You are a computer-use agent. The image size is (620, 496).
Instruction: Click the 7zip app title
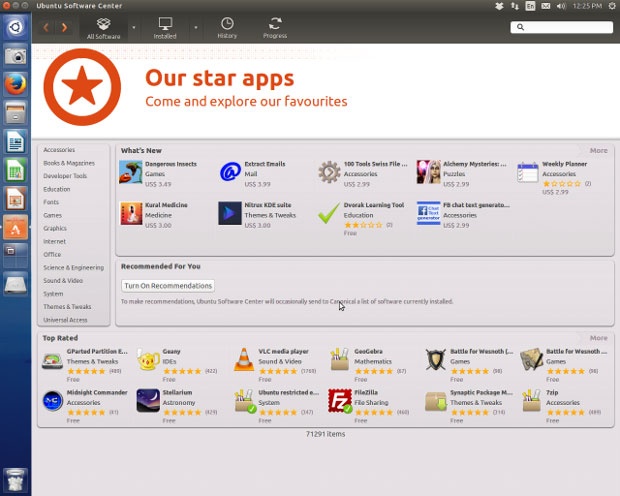tap(552, 392)
